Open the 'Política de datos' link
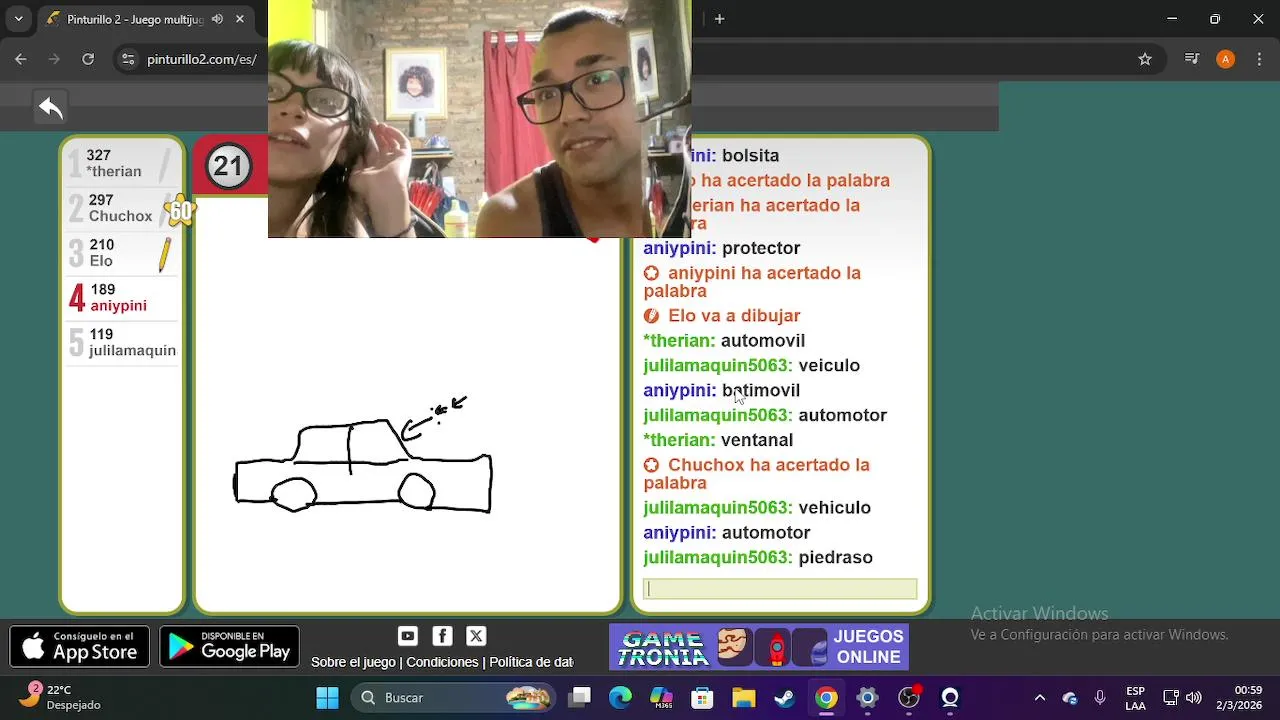Screen dimensions: 1280x720 coord(531,662)
